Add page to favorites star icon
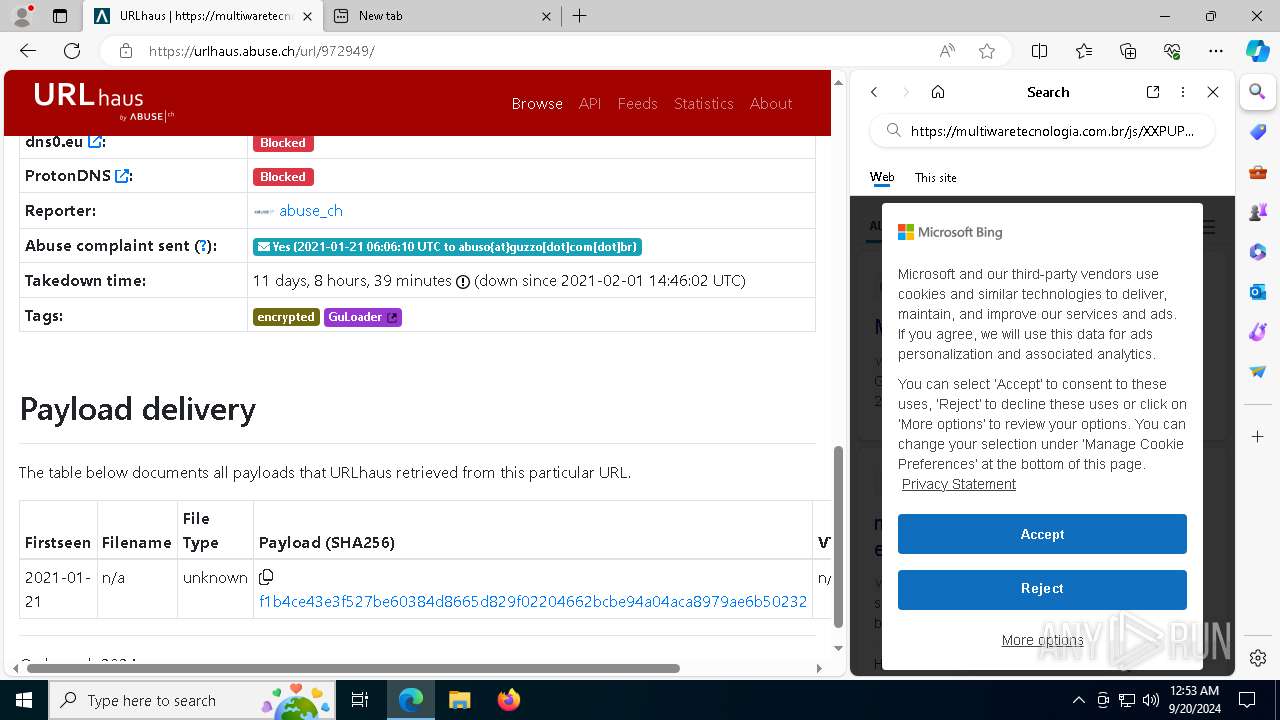This screenshot has width=1280, height=720. (987, 51)
